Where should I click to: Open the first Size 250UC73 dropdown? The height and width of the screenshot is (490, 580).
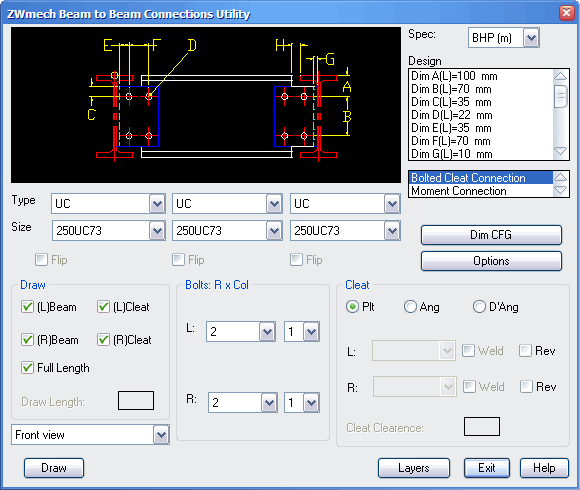coord(108,230)
